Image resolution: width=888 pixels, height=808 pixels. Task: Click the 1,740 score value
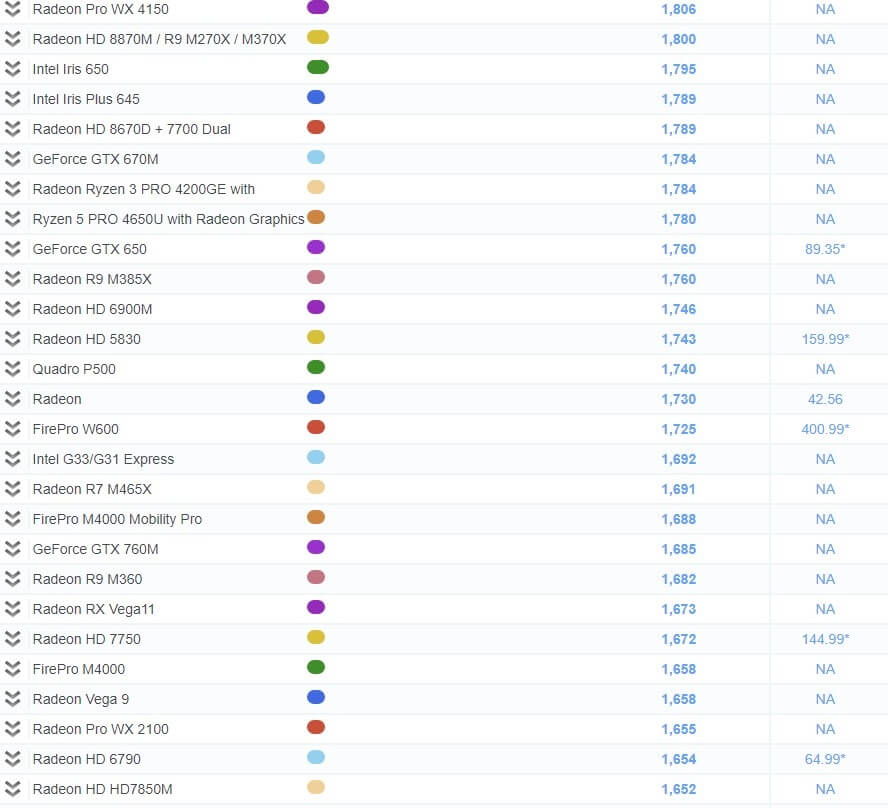pos(678,369)
